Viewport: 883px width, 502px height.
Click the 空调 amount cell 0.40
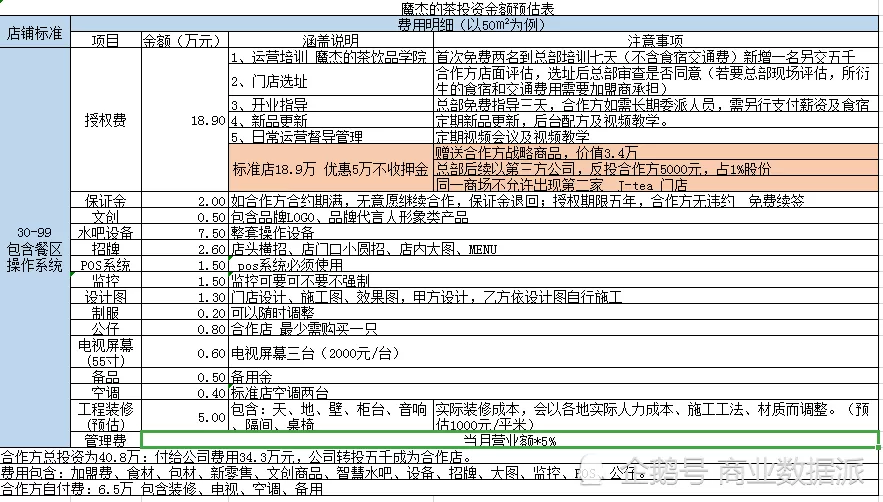click(x=185, y=393)
